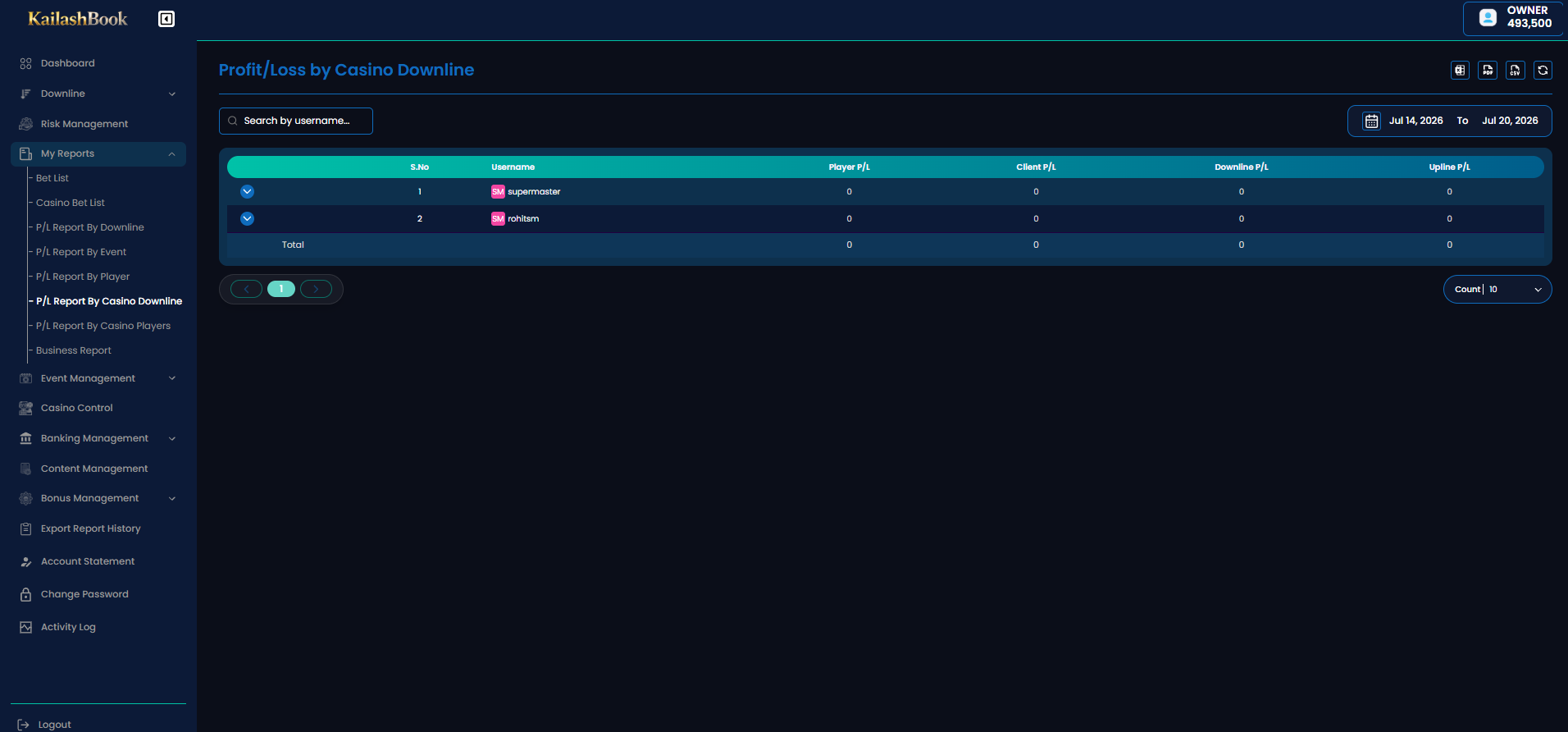Image resolution: width=1568 pixels, height=732 pixels.
Task: Click the 493,500 owner balance
Action: pos(1529,24)
